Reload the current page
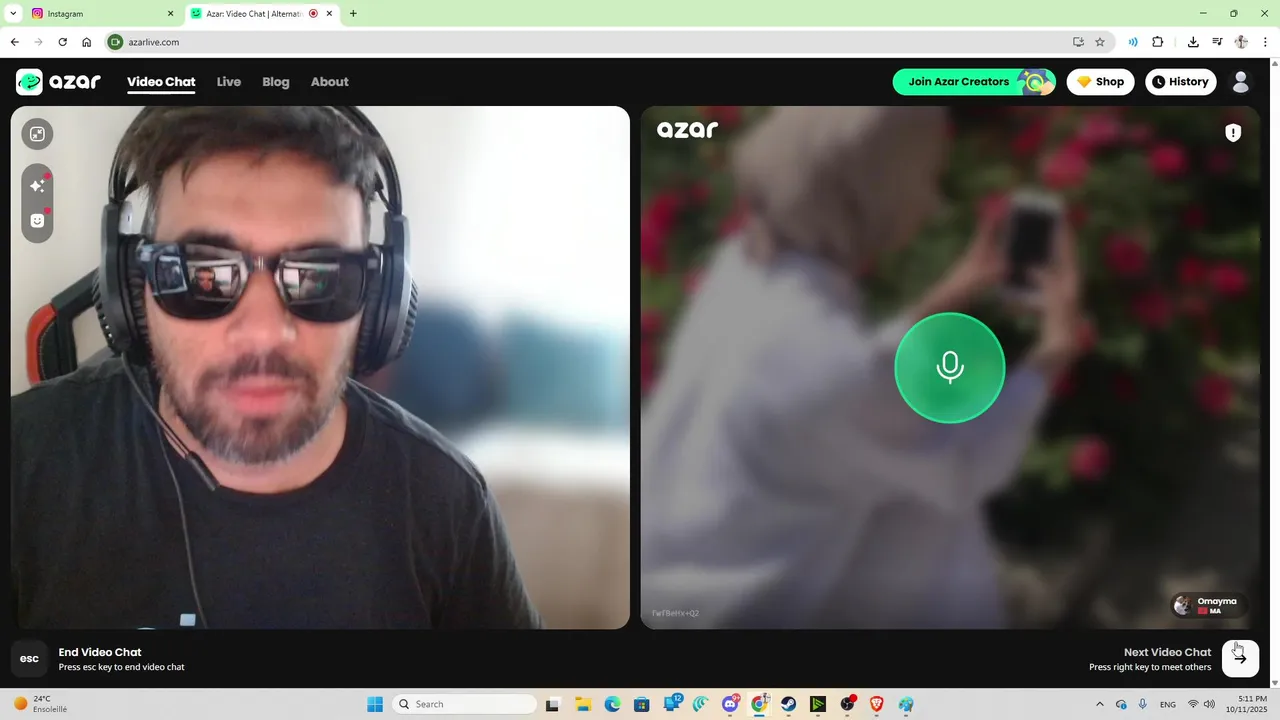The width and height of the screenshot is (1280, 720). click(62, 42)
